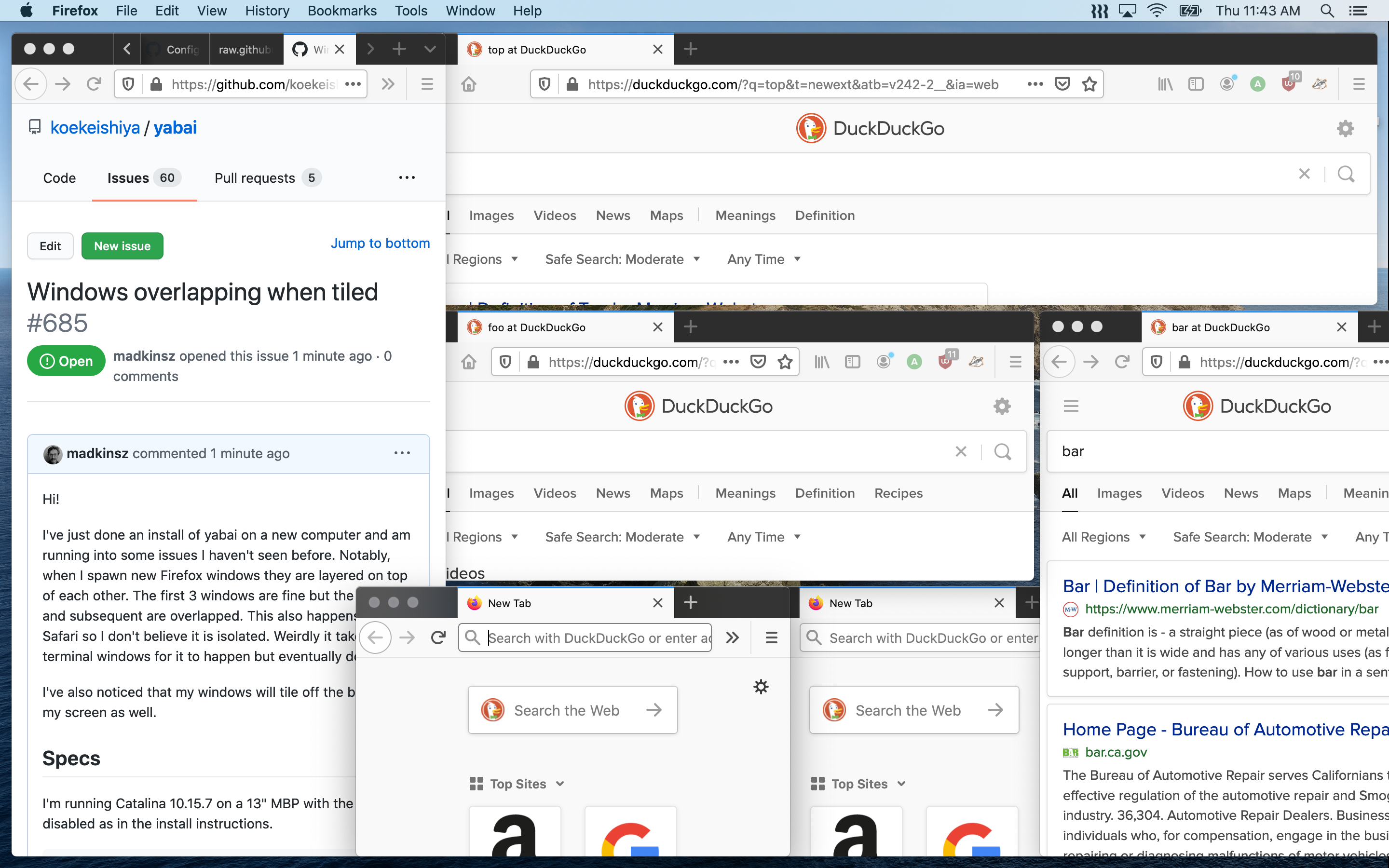
Task: Click the Search with DuckDuckGo address field
Action: tap(585, 637)
